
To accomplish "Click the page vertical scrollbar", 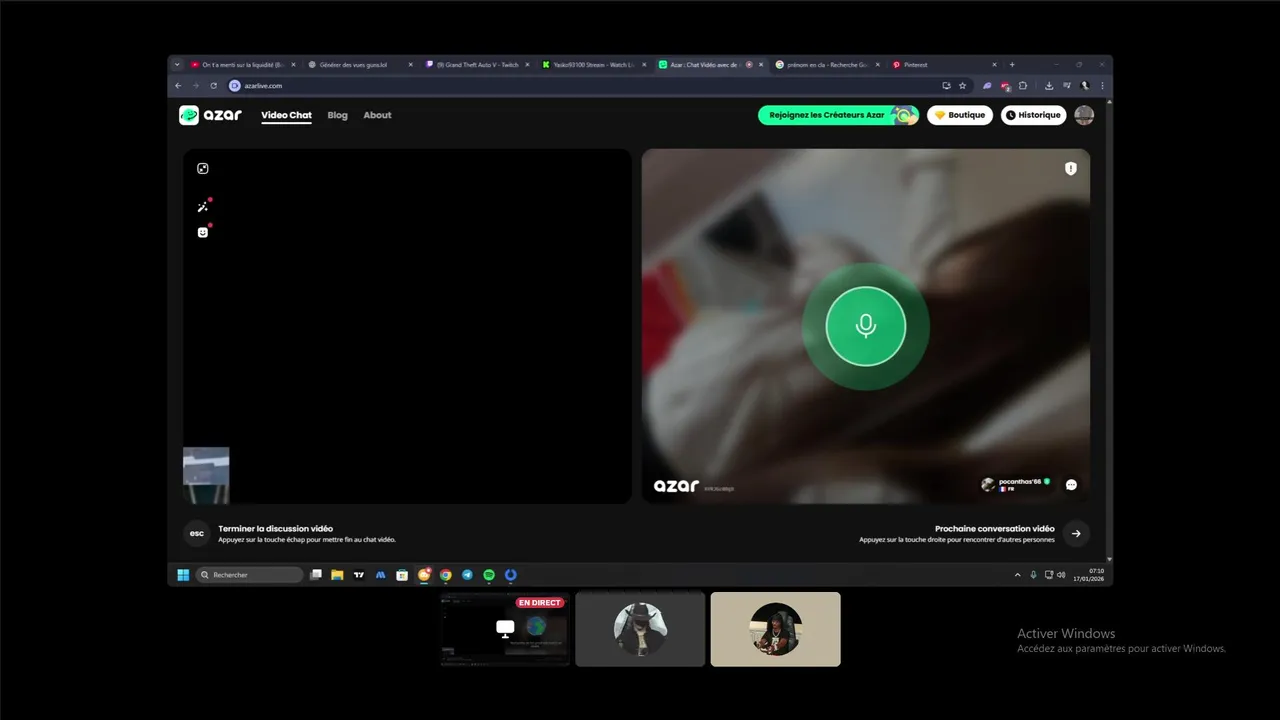I will (x=1108, y=330).
